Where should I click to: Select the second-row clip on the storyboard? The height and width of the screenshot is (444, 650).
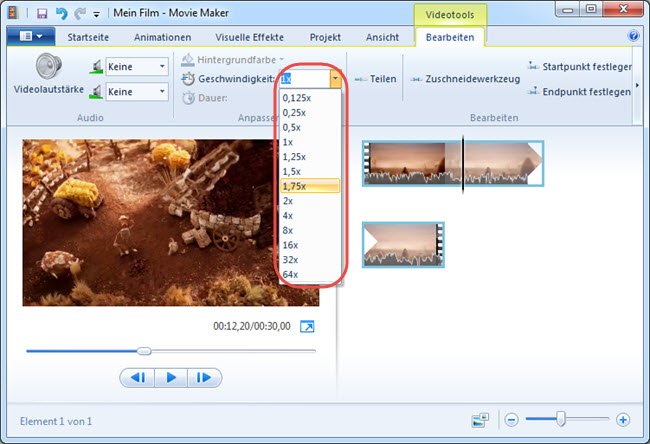point(403,245)
